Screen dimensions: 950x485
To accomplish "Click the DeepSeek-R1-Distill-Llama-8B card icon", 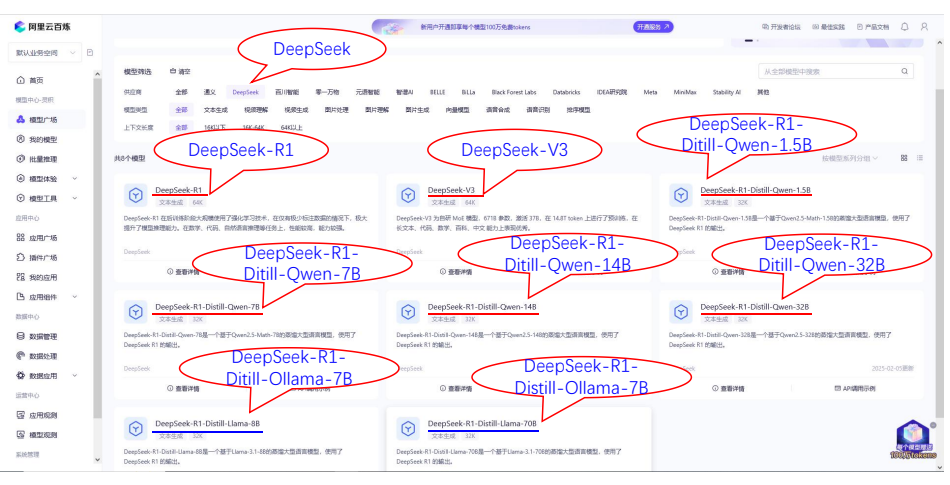I will point(135,429).
